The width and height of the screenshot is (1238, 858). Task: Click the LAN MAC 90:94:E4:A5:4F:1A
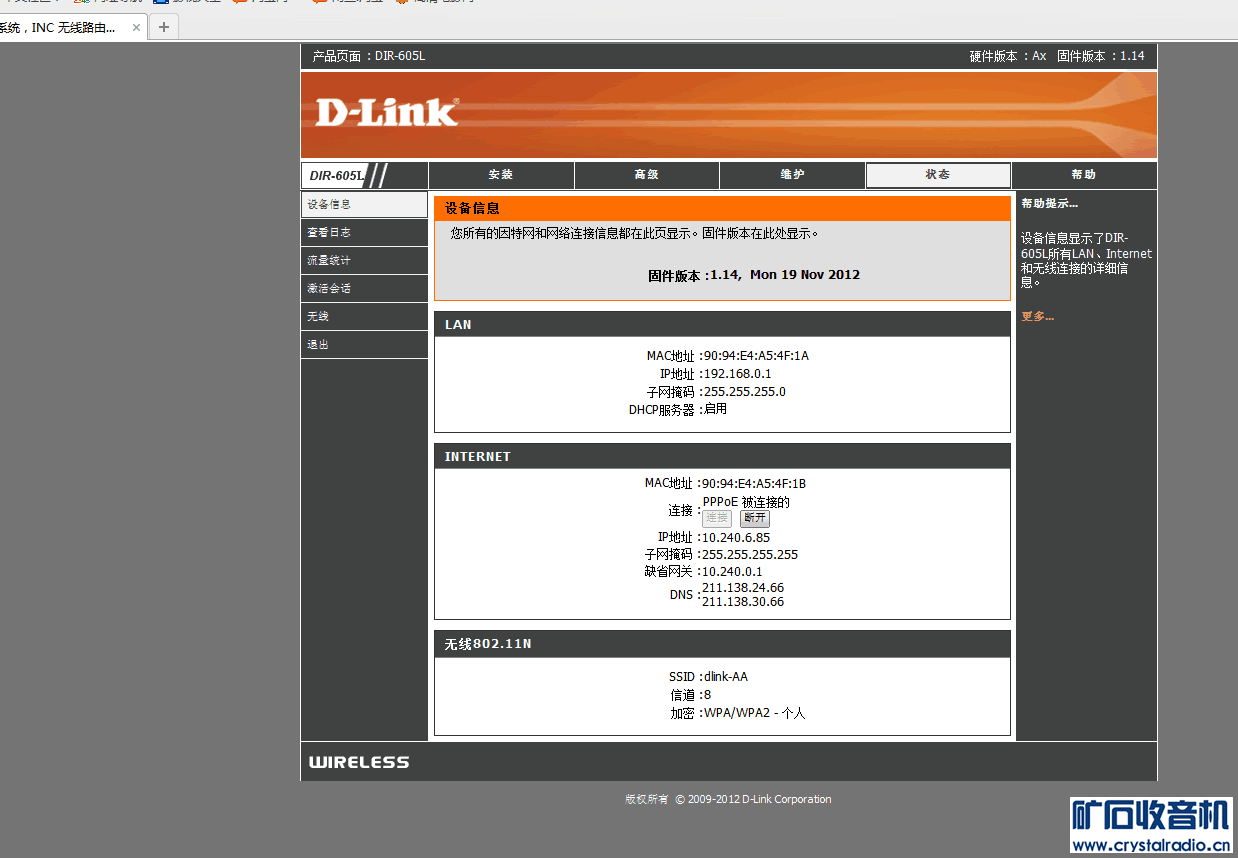756,356
